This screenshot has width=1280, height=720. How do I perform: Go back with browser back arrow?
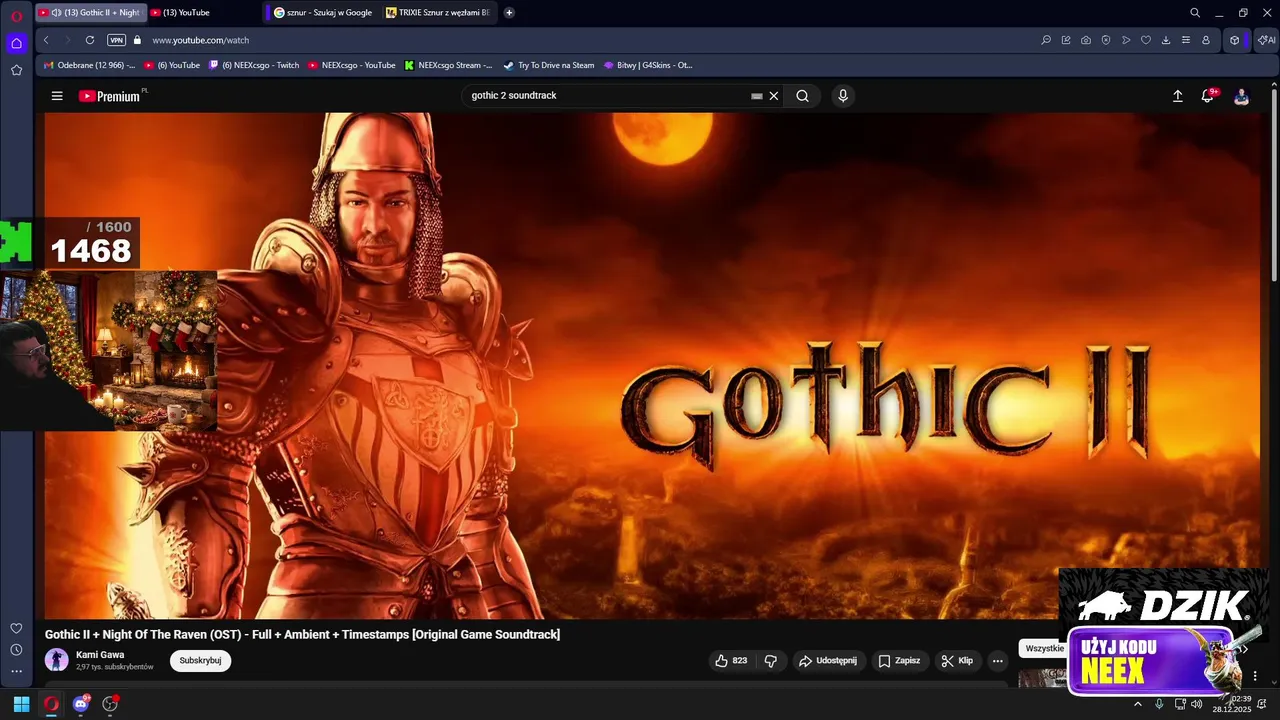(x=46, y=40)
